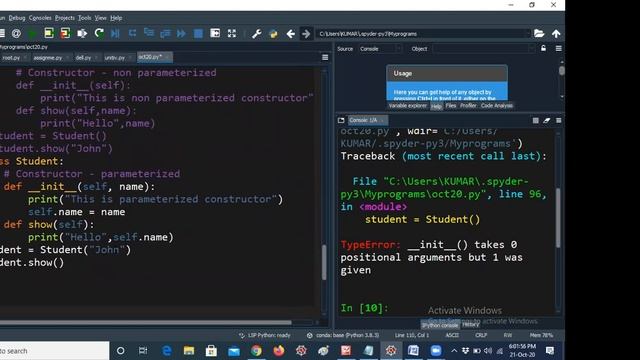This screenshot has width=640, height=360.
Task: Click the blue Stop debugging square
Action: [x=198, y=33]
